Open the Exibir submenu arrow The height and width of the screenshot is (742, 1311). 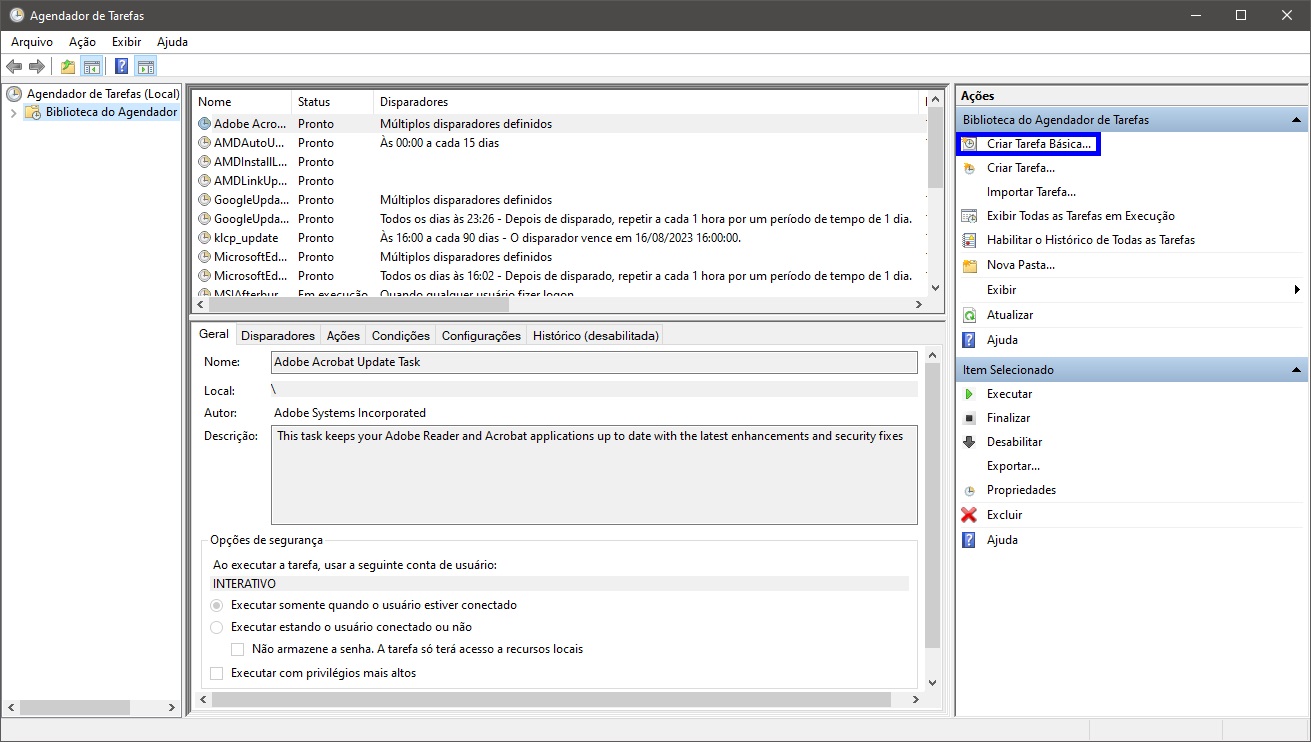pos(1296,290)
